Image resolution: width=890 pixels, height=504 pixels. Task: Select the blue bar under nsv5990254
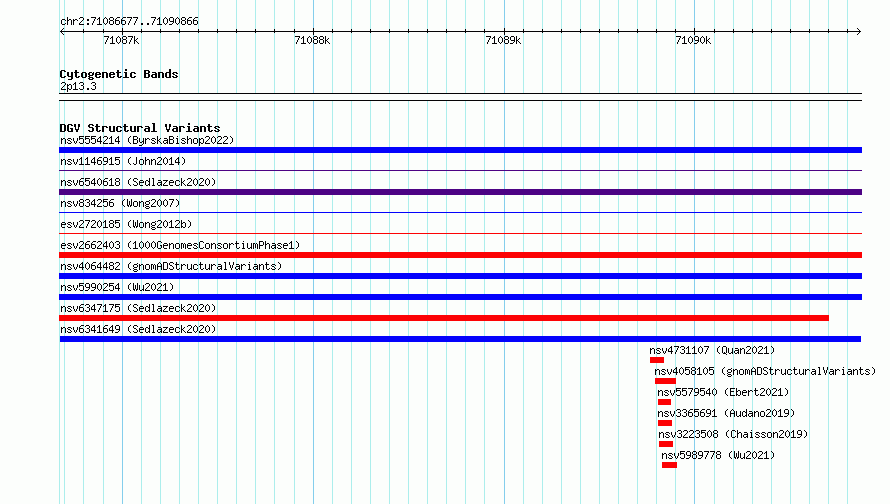click(460, 297)
